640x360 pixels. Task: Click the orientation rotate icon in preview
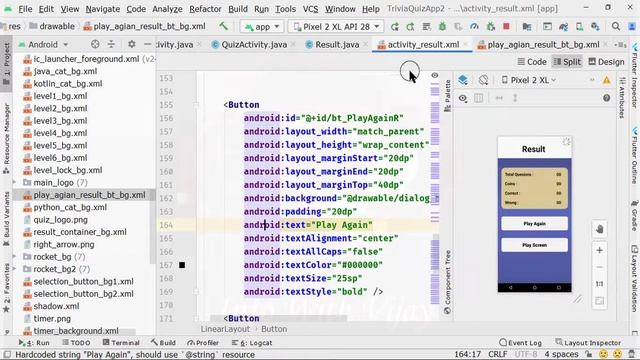[483, 80]
